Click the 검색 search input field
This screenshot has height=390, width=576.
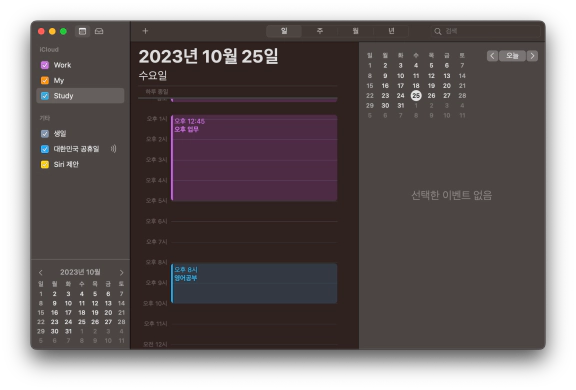486,31
